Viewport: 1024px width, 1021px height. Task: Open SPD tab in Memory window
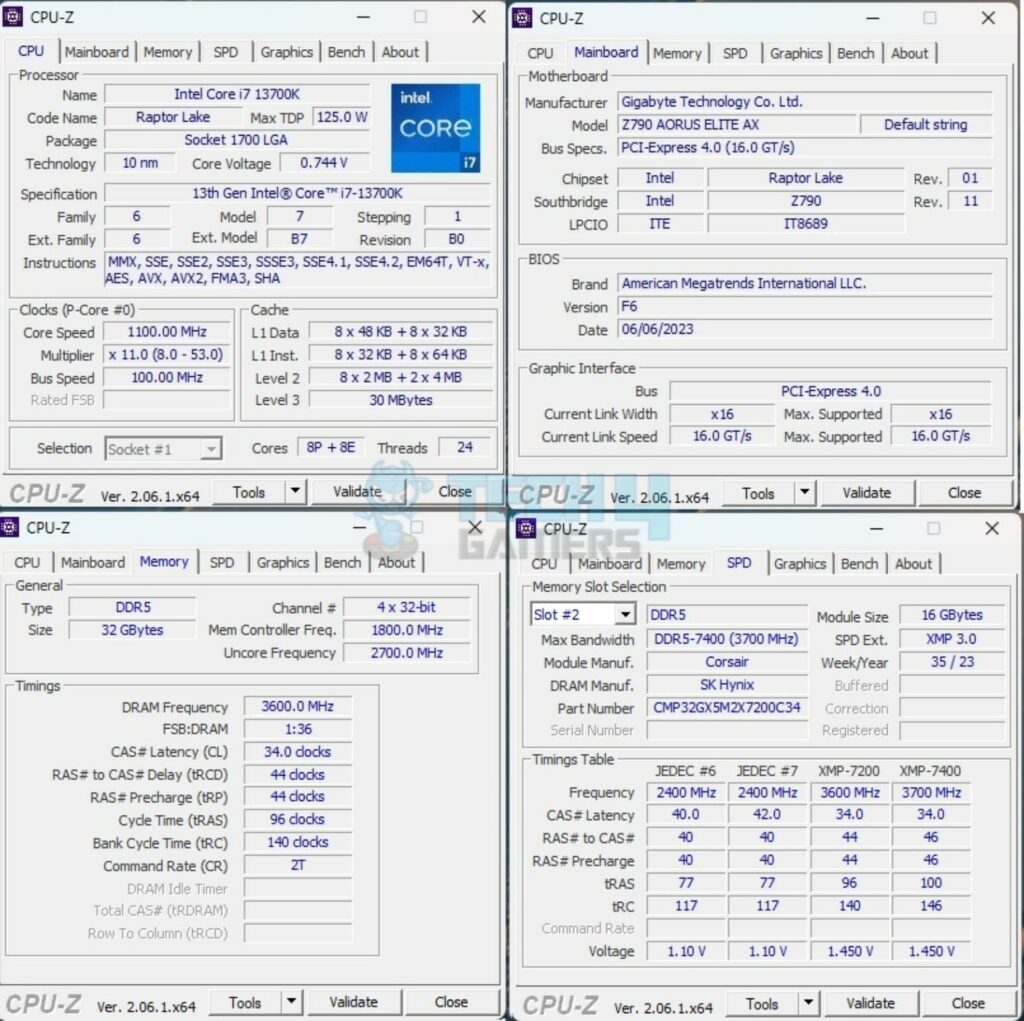coord(222,562)
